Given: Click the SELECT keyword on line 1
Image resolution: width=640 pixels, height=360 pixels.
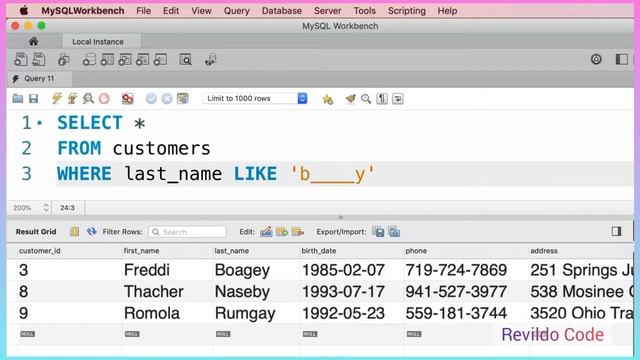Looking at the screenshot, I should [x=90, y=123].
